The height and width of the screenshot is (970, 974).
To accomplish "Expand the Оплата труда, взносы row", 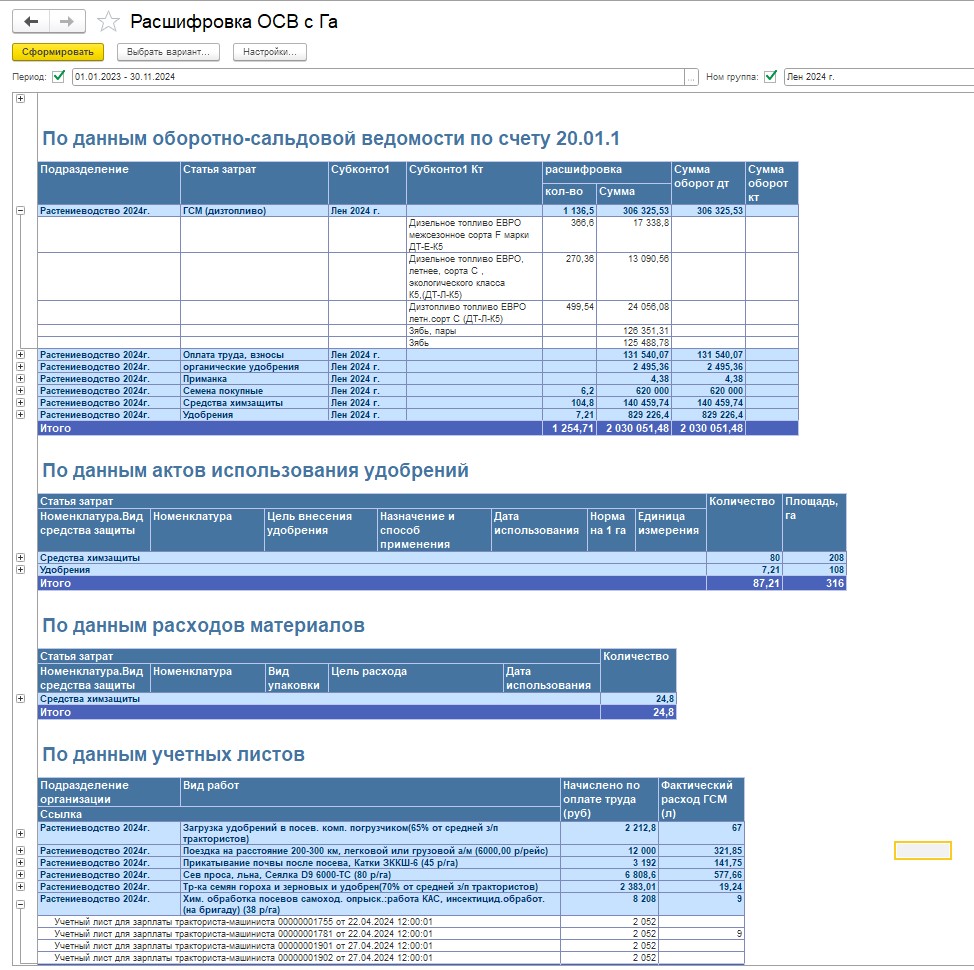I will [20, 354].
